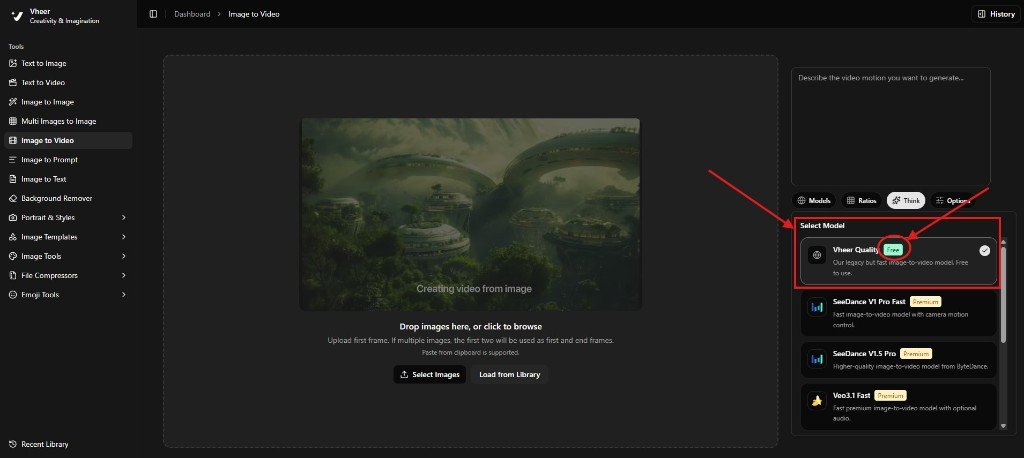Click the Background Remover sidebar icon

(12, 198)
